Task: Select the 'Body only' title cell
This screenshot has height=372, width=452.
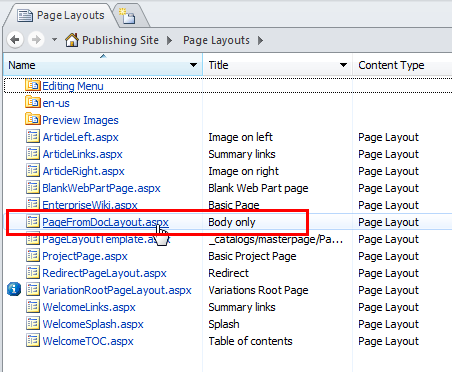Action: 232,222
